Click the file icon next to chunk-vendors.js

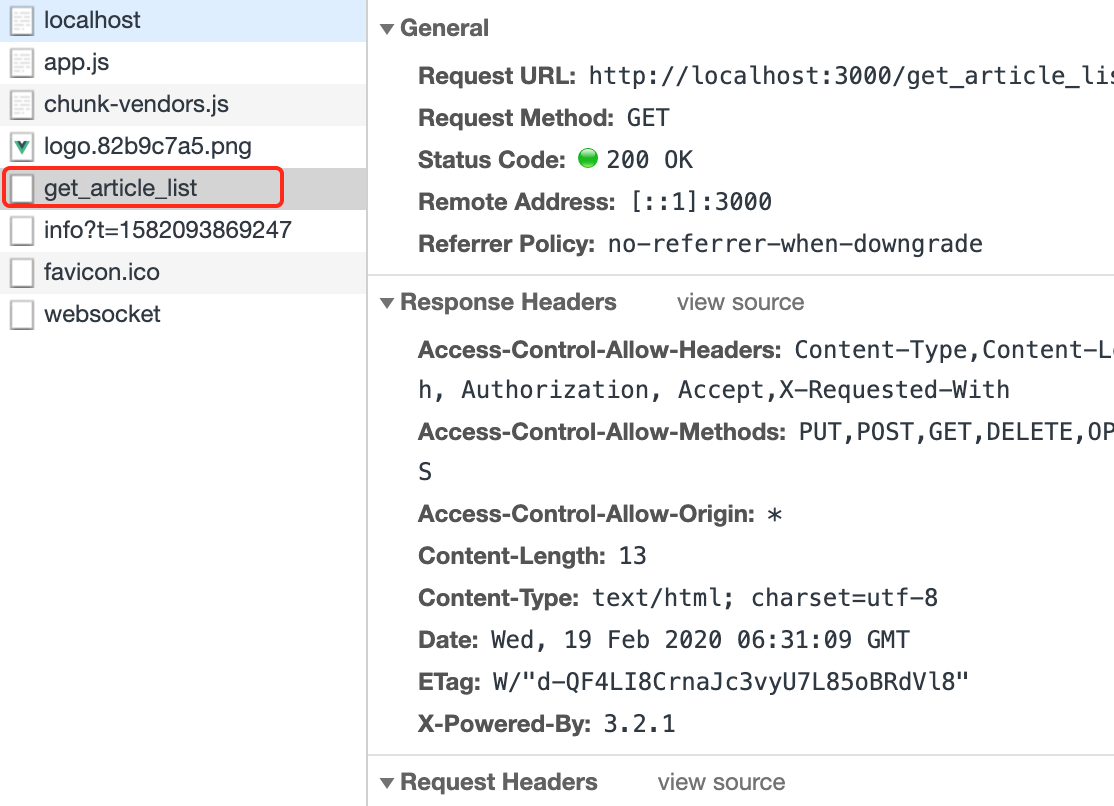(22, 103)
